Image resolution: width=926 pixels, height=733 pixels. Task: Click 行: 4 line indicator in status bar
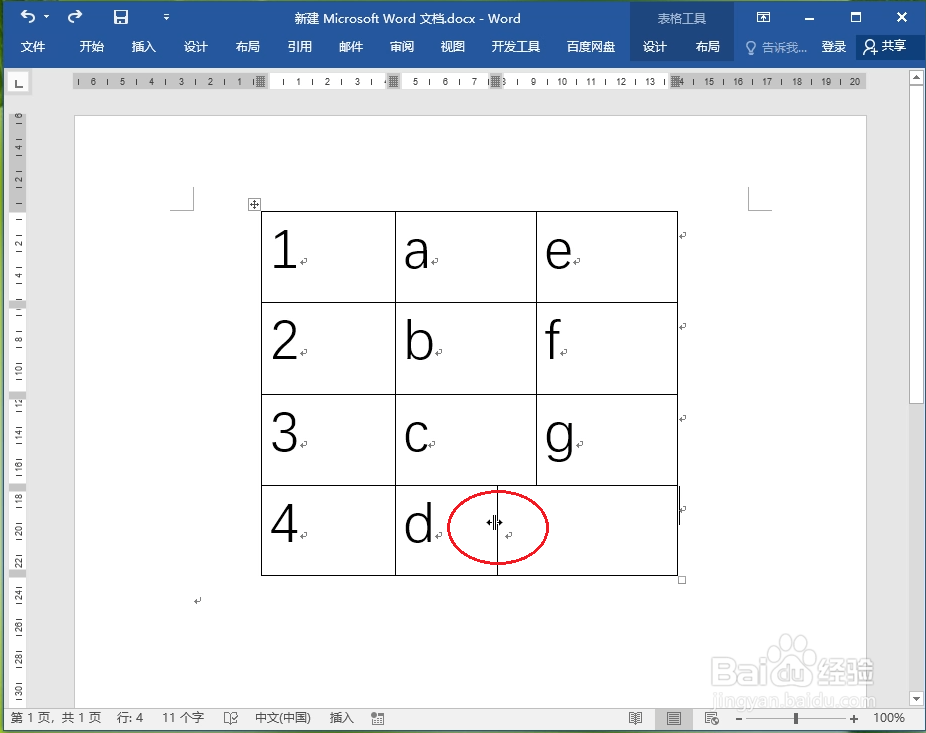tap(130, 718)
